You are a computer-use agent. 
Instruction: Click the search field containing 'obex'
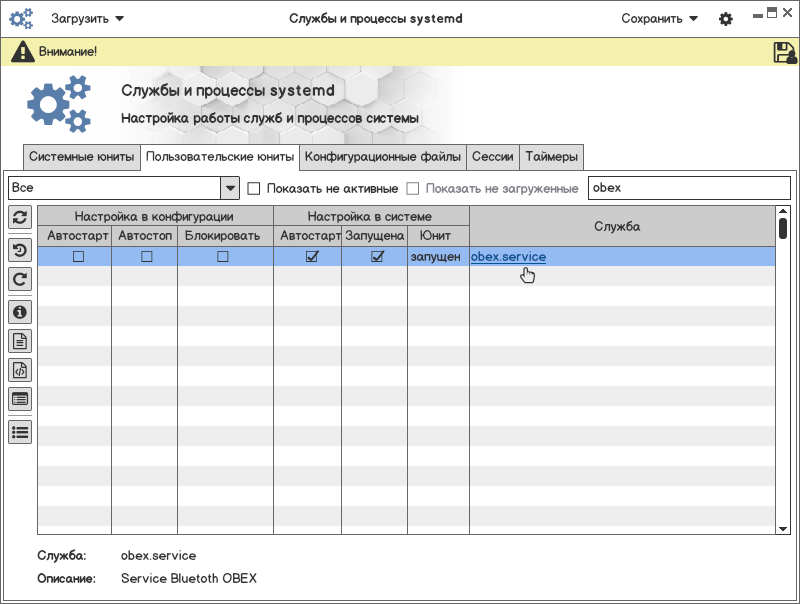688,188
